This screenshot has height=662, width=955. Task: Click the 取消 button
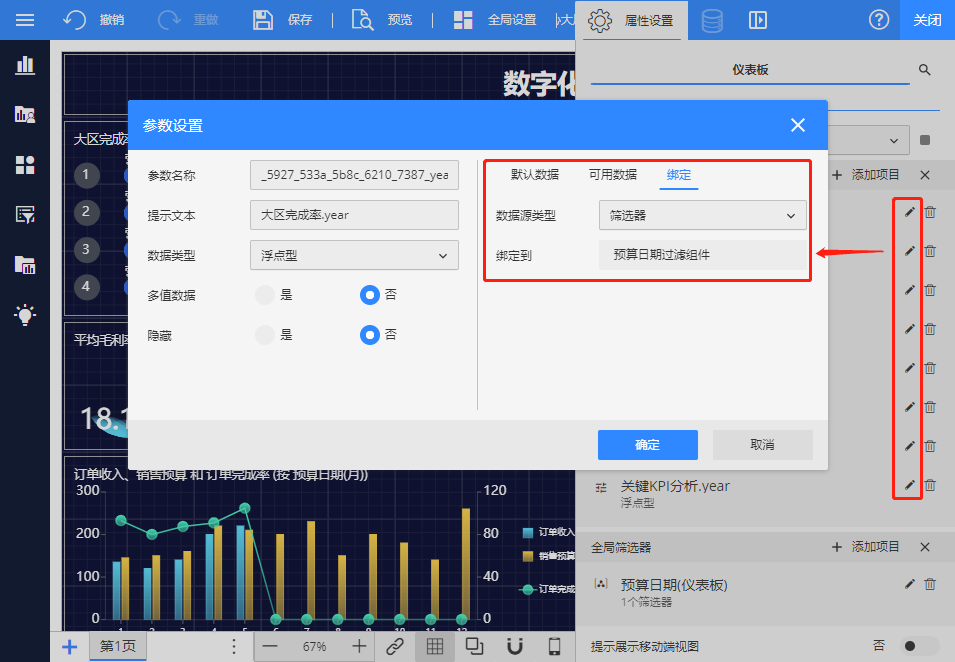tap(762, 445)
